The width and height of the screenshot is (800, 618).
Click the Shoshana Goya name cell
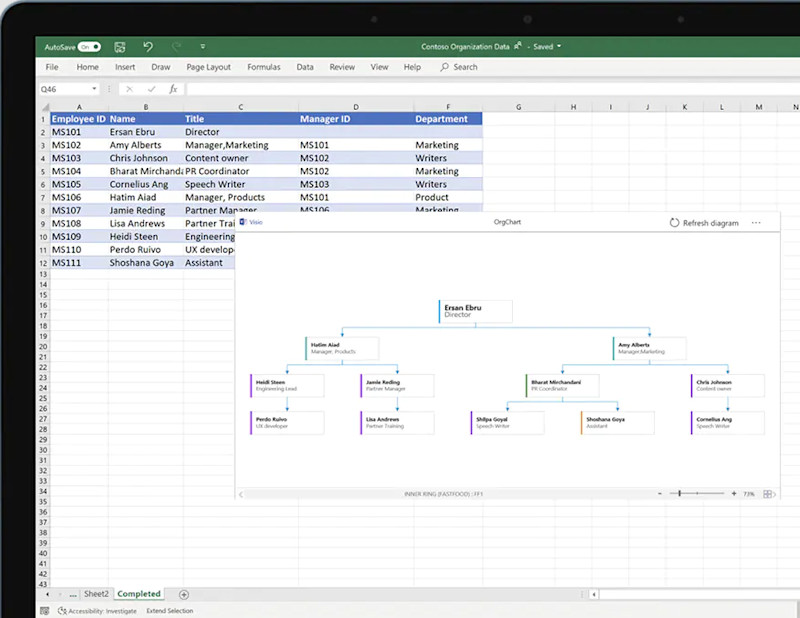tap(145, 263)
